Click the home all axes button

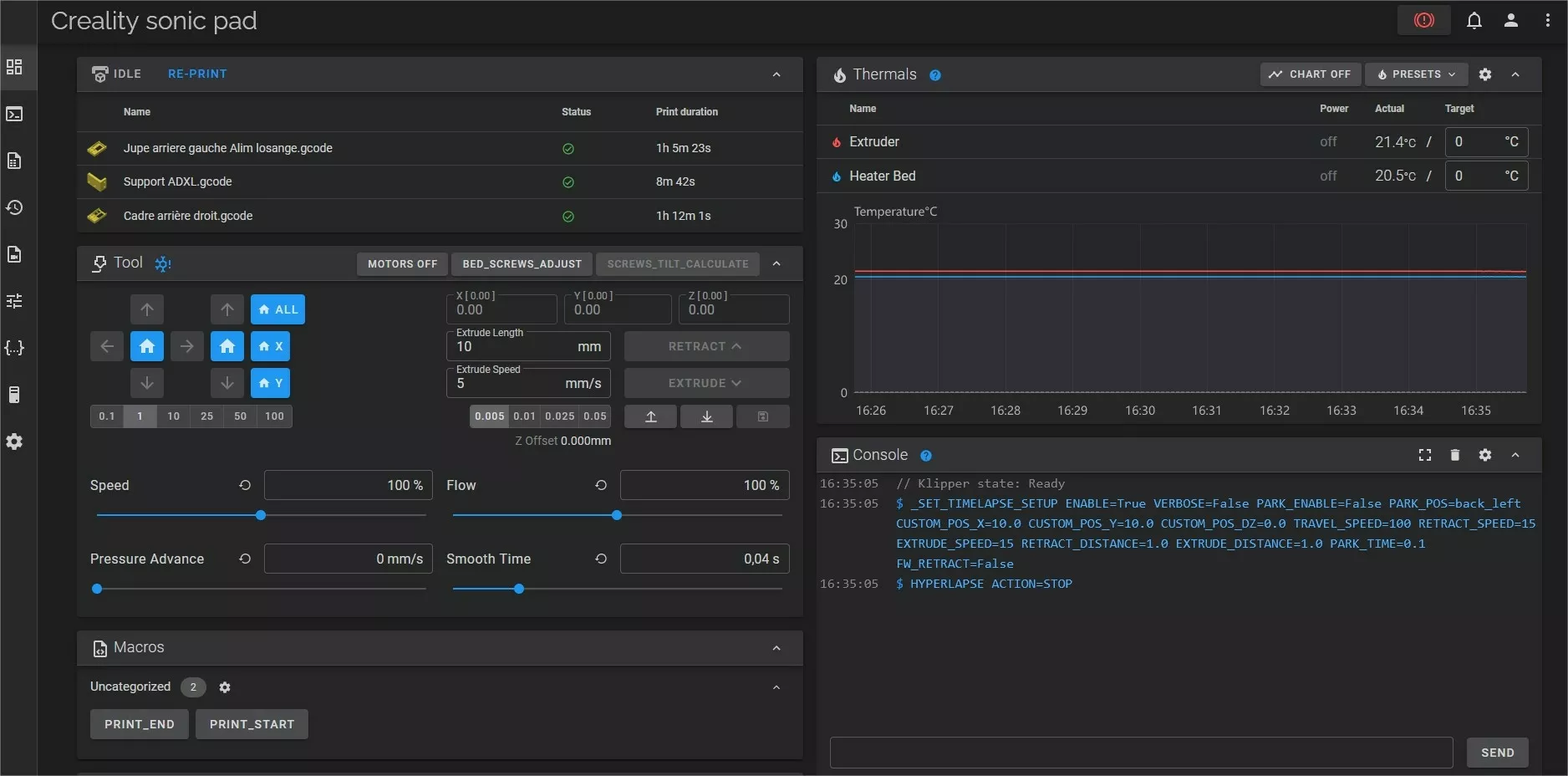pyautogui.click(x=277, y=309)
